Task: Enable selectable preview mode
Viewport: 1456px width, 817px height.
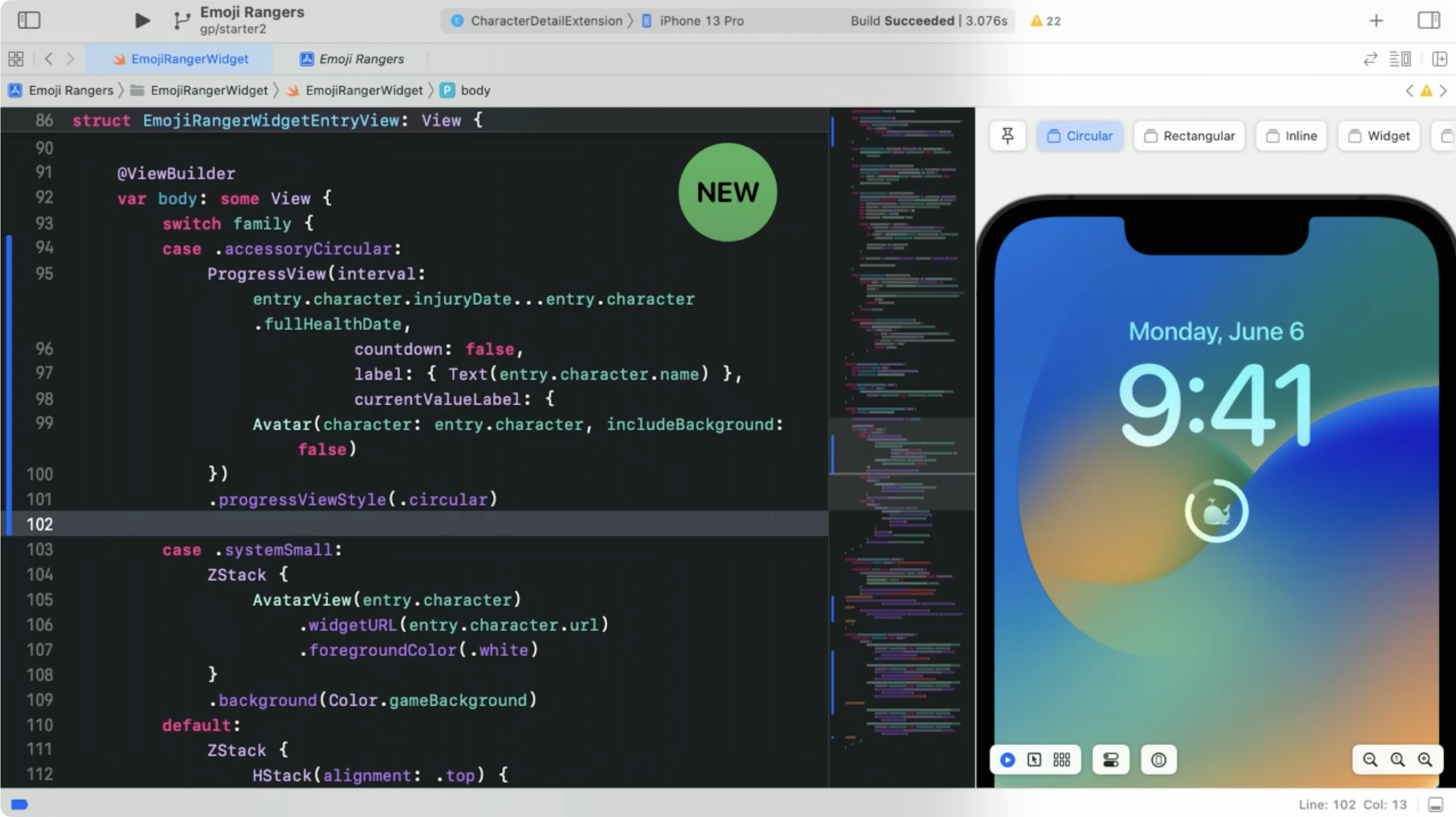Action: (1034, 760)
